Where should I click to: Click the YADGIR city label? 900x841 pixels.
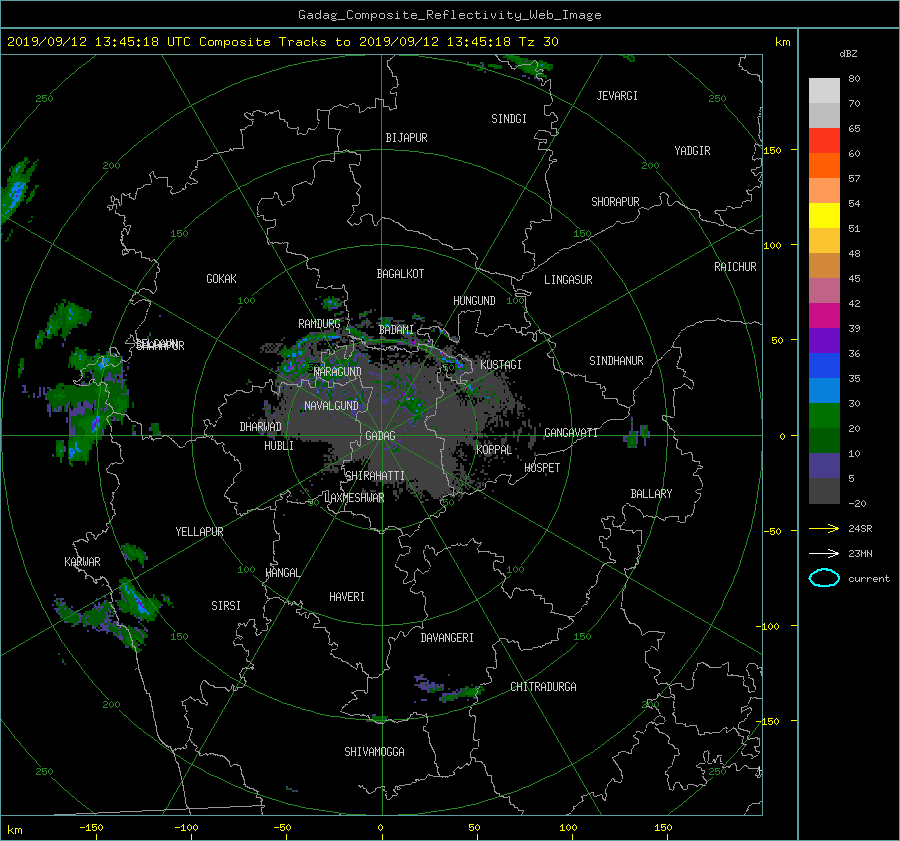pos(692,150)
